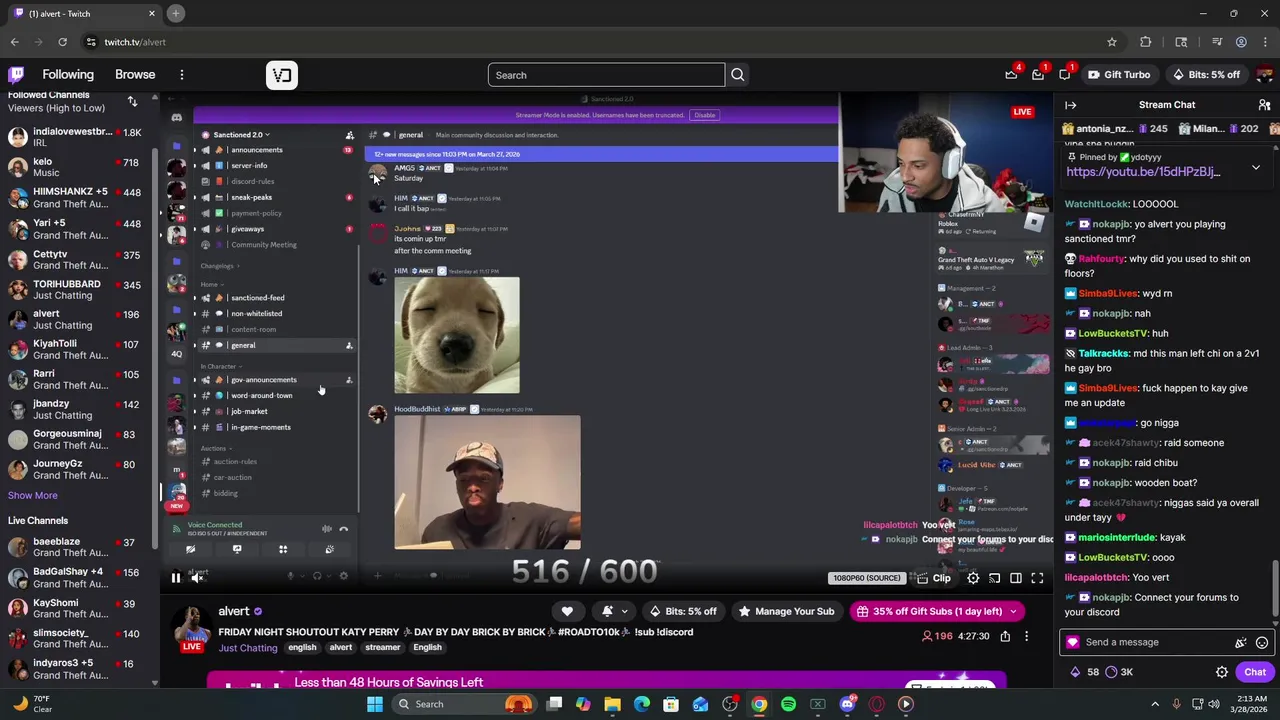This screenshot has width=1280, height=720.
Task: Open the TORIHUBBARD channel
Action: [76, 290]
